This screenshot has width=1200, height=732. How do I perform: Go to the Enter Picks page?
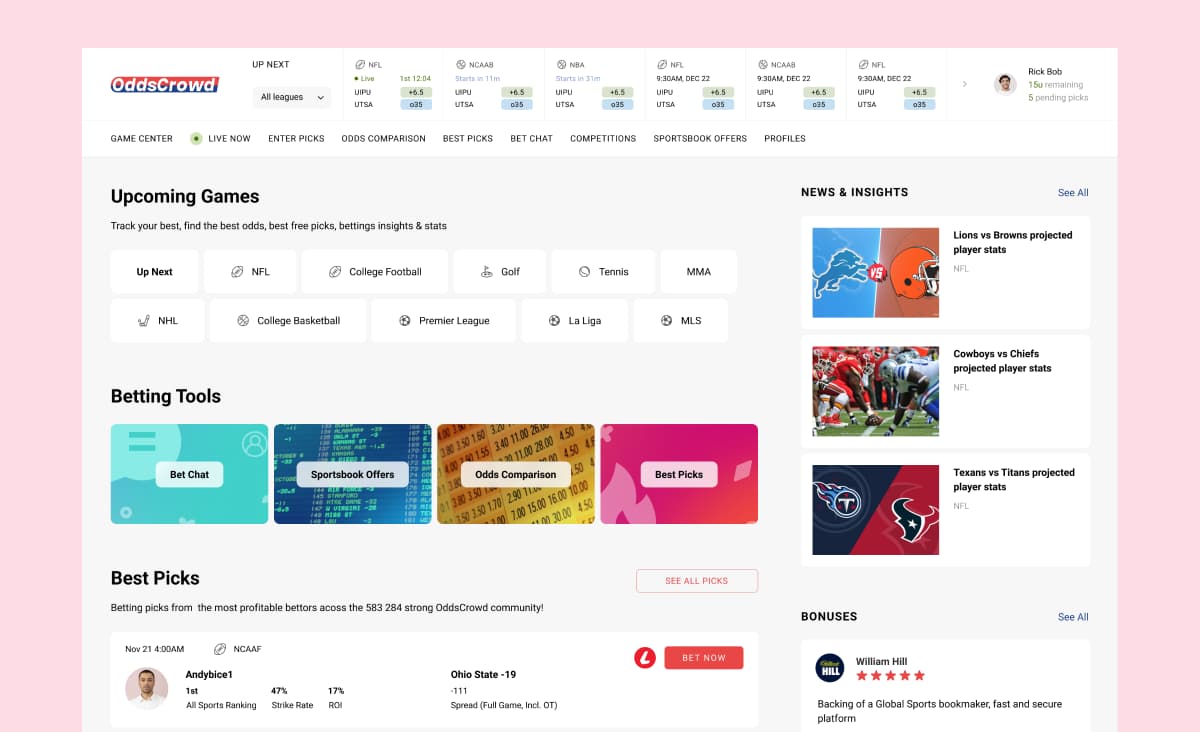coord(296,138)
